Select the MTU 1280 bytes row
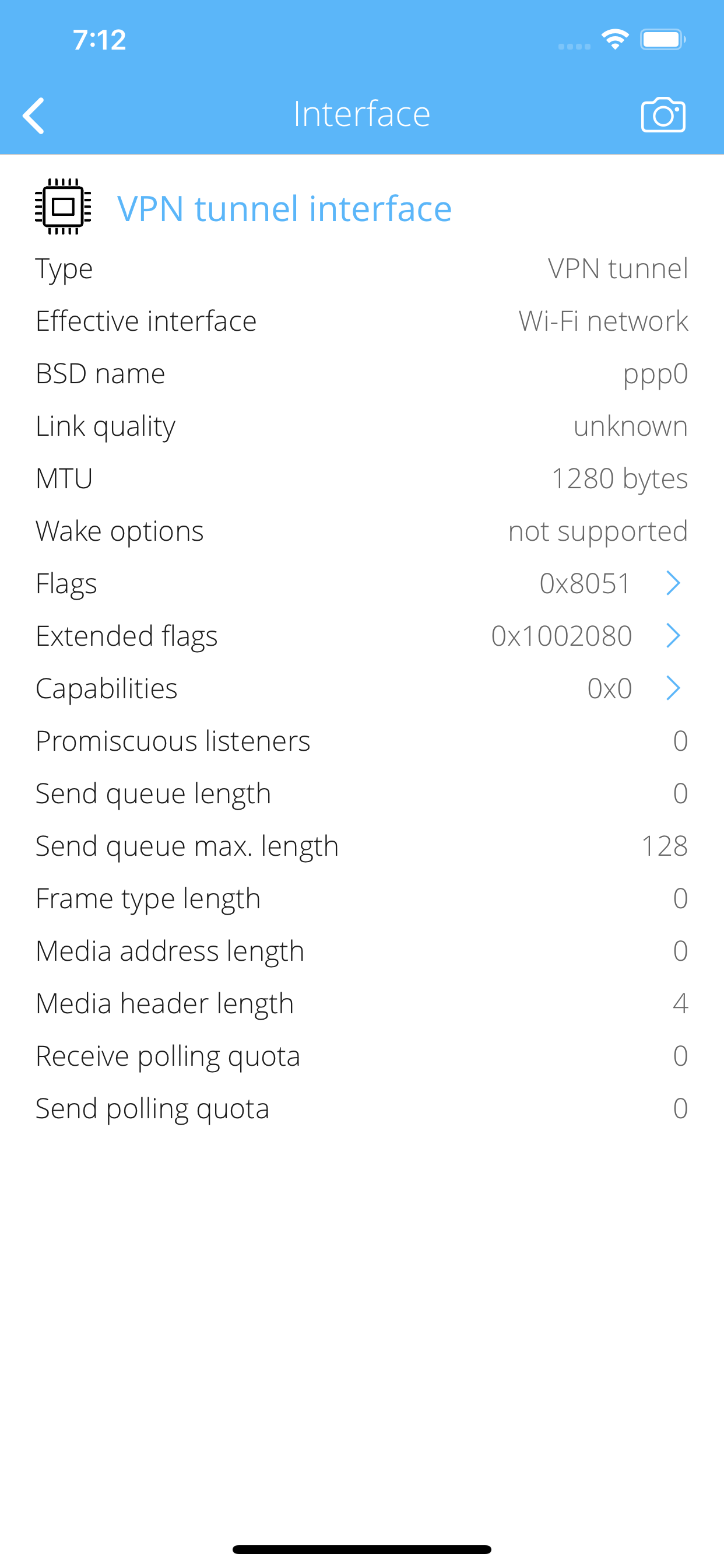 coord(361,478)
